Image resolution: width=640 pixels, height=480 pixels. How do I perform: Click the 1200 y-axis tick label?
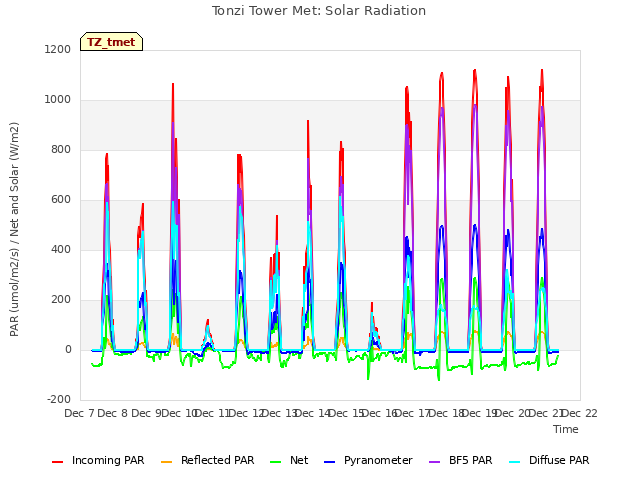pyautogui.click(x=58, y=49)
